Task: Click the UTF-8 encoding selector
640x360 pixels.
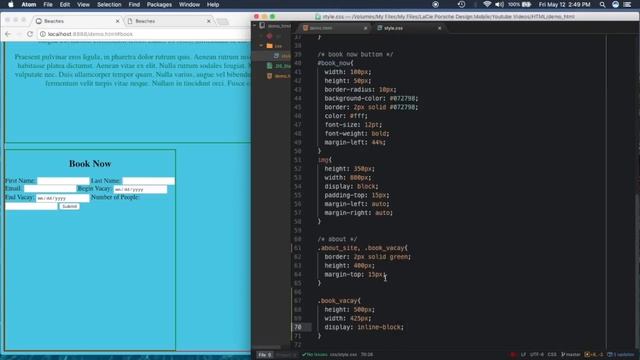Action: [536, 355]
